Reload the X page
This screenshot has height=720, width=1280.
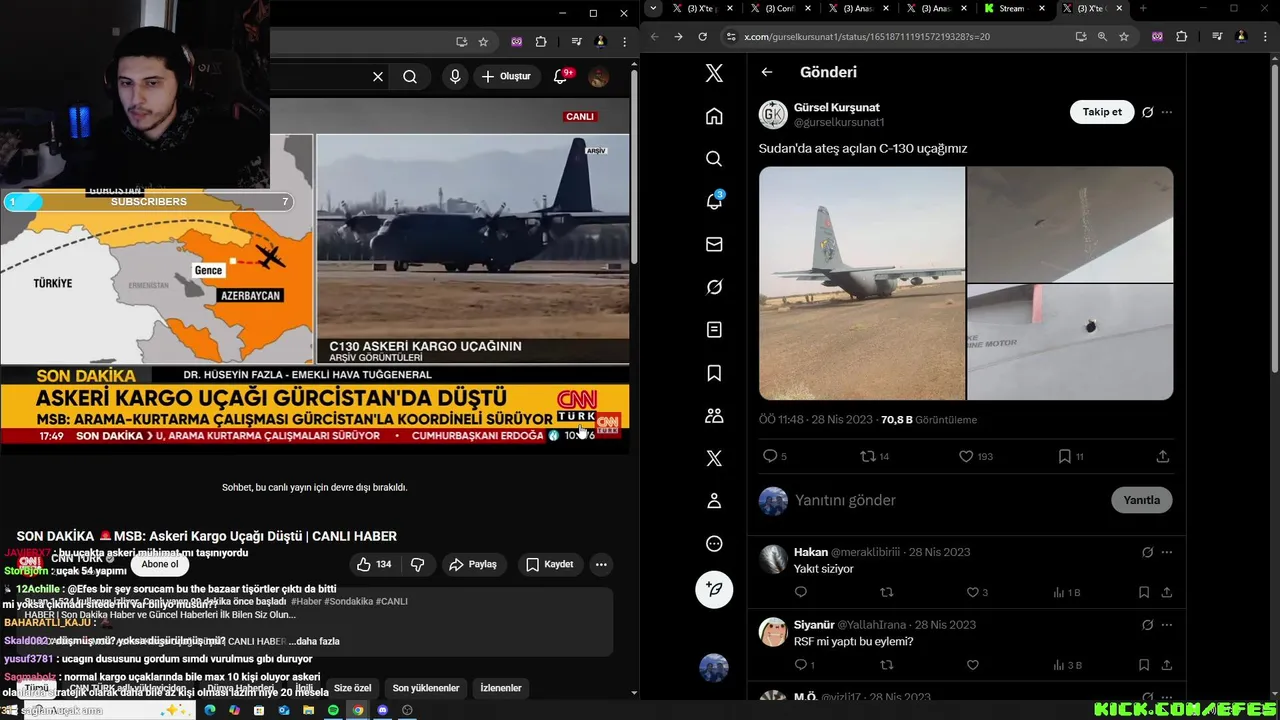tap(702, 36)
